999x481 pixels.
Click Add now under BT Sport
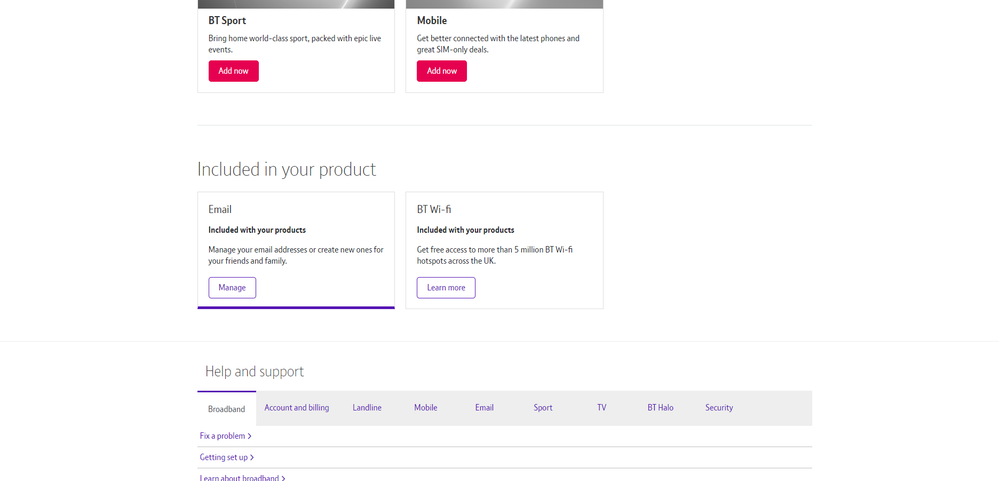pyautogui.click(x=233, y=71)
